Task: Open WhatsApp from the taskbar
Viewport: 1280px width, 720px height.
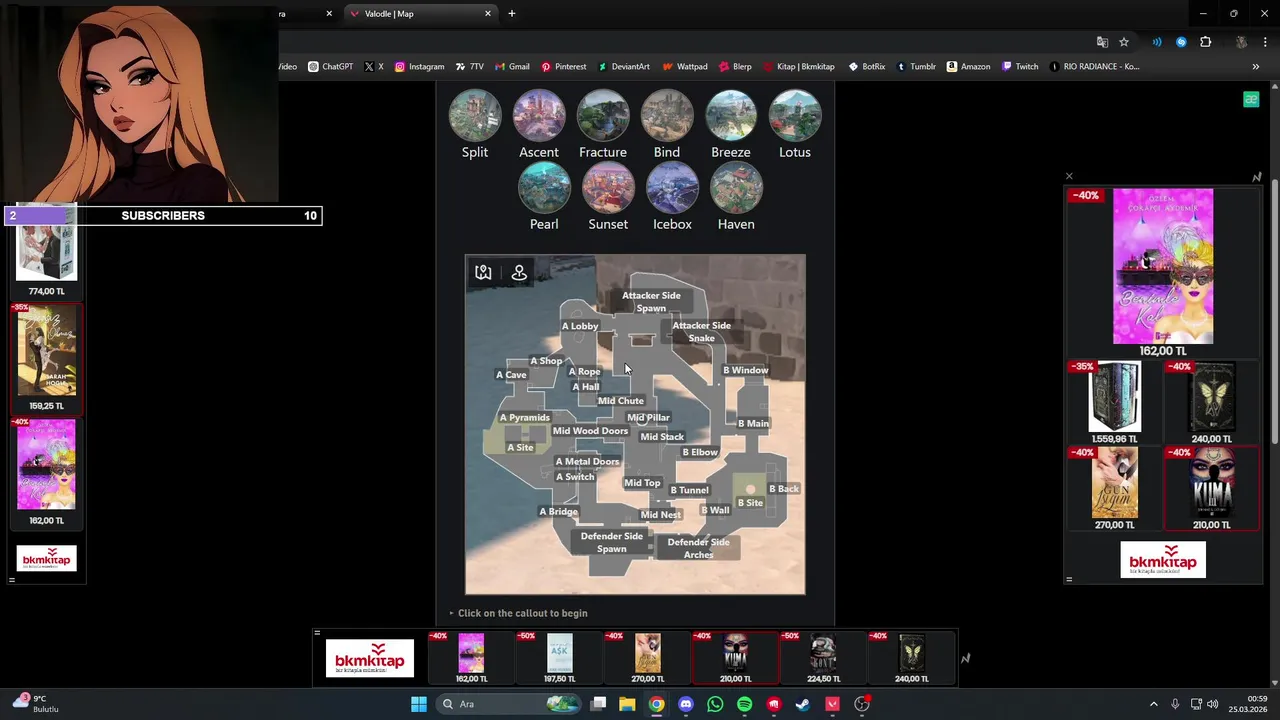Action: point(715,704)
